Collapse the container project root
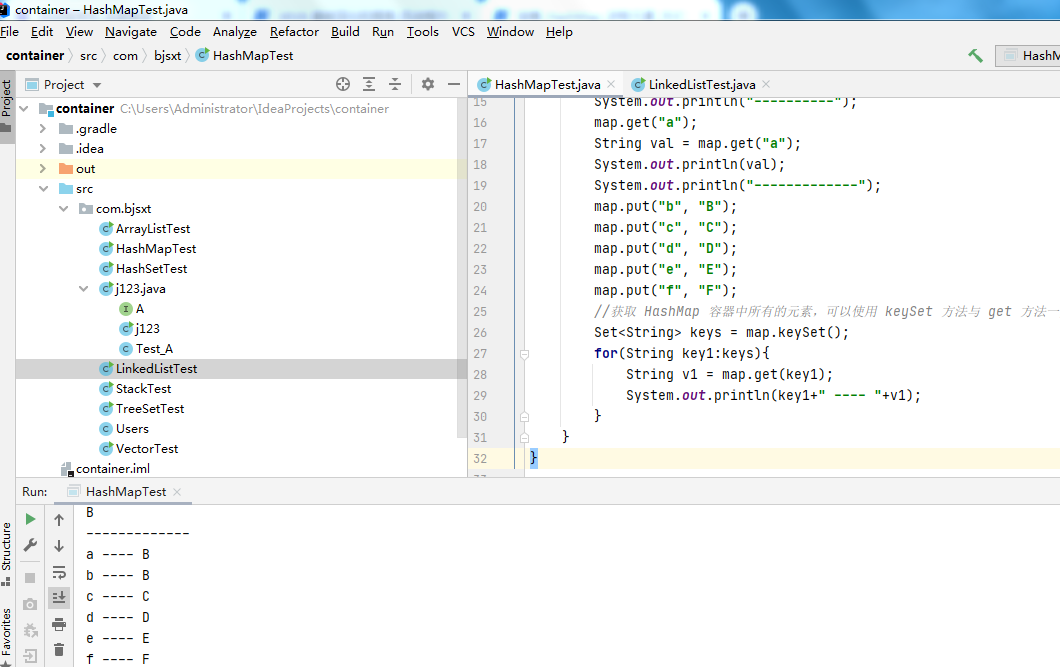Screen dimensions: 1060x667 [x=24, y=108]
